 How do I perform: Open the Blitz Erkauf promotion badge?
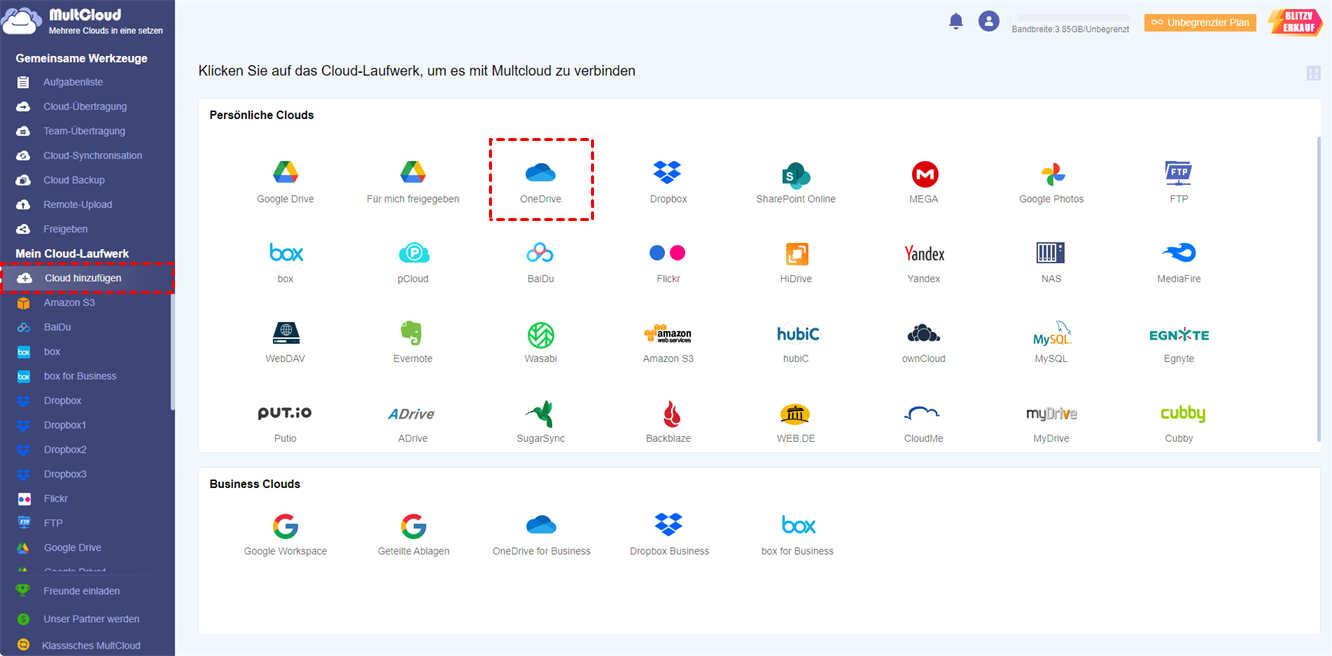tap(1295, 22)
